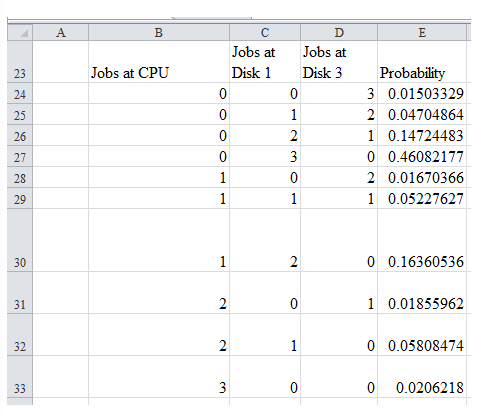Viewport: 496px width, 413px height.
Task: Click the 'Jobs at Disk 1' header cell
Action: tap(265, 62)
